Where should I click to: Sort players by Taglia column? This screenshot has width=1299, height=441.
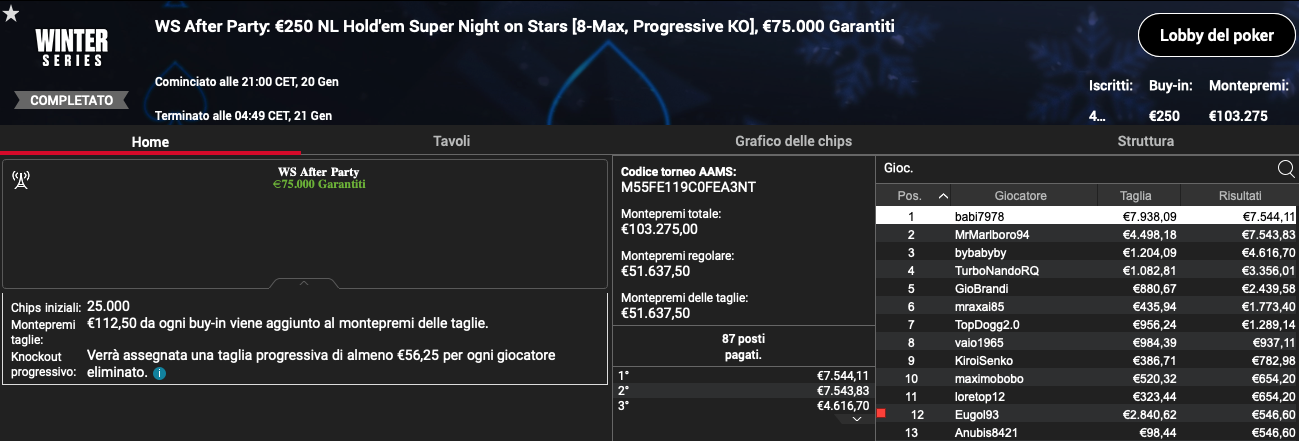click(1136, 196)
